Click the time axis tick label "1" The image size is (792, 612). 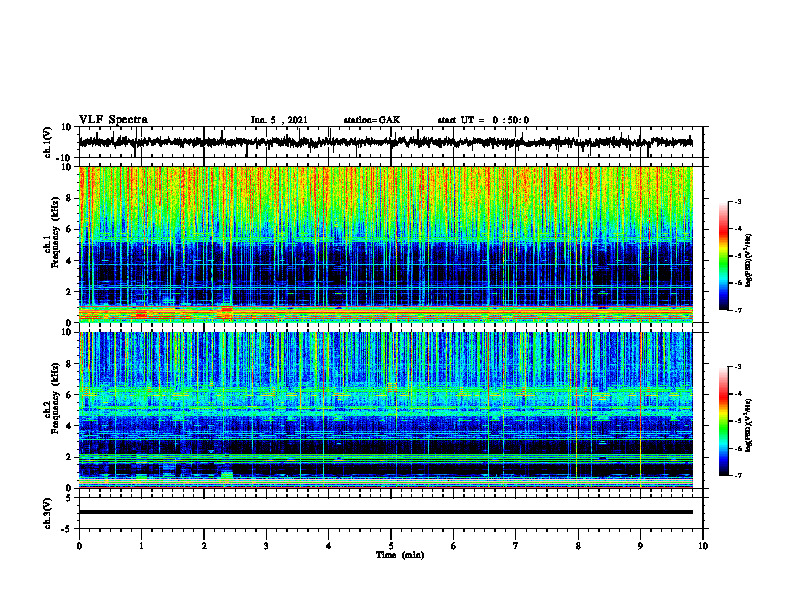coord(141,546)
